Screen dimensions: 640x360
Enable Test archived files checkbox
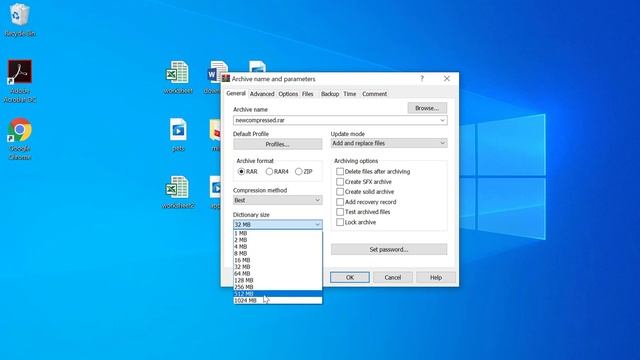click(340, 212)
